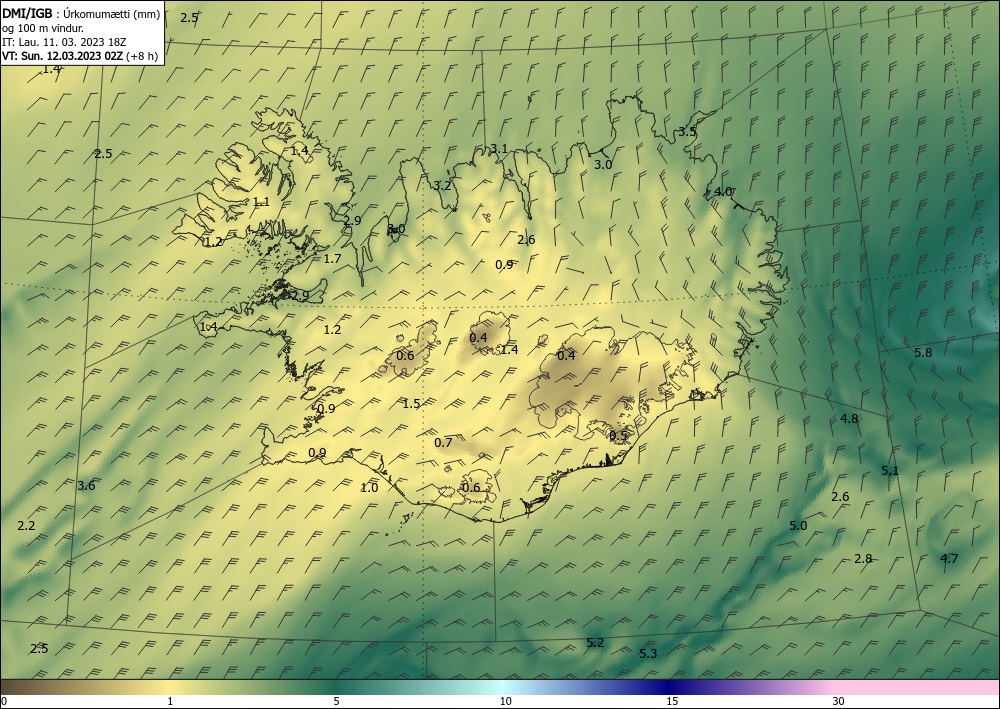Select the 'IT: Lau. 11. 03. 2023 18Z' line
Viewport: 1000px width, 709px height.
coord(64,42)
